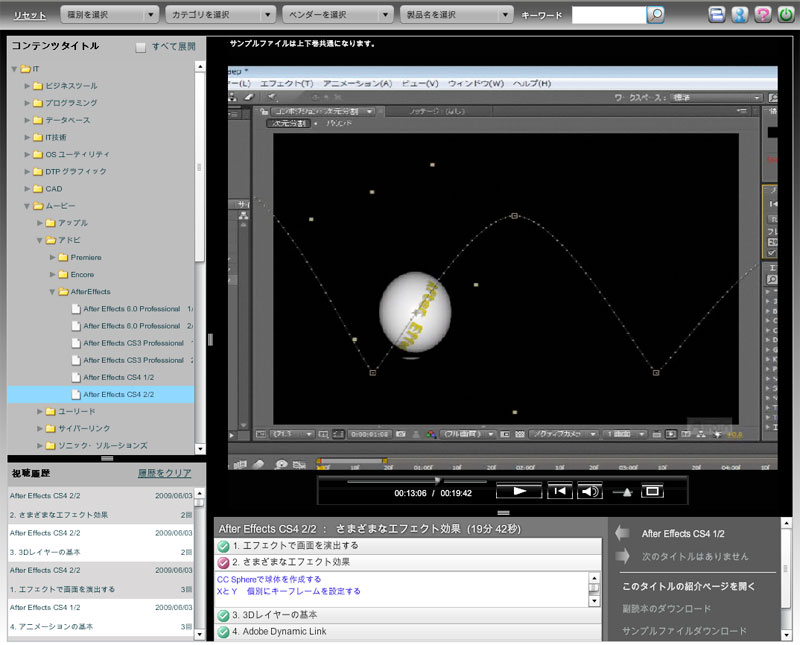The height and width of the screenshot is (645, 800).
Task: Switch the player to fullscreen mode
Action: pos(652,491)
